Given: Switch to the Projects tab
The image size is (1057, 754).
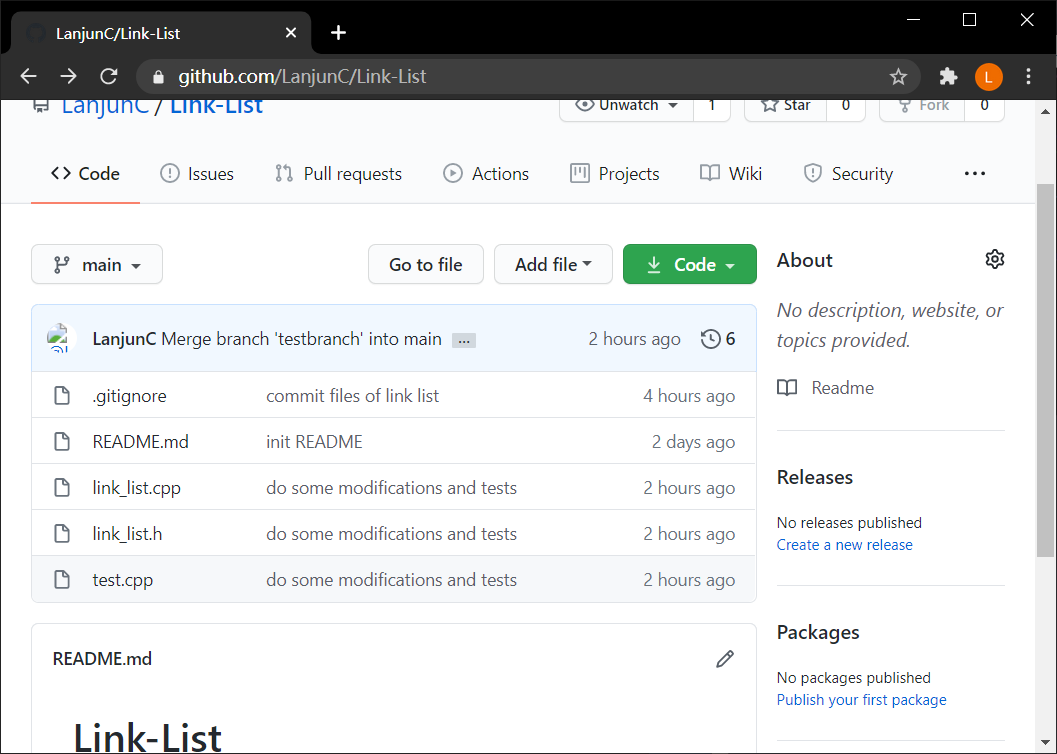Looking at the screenshot, I should [614, 174].
